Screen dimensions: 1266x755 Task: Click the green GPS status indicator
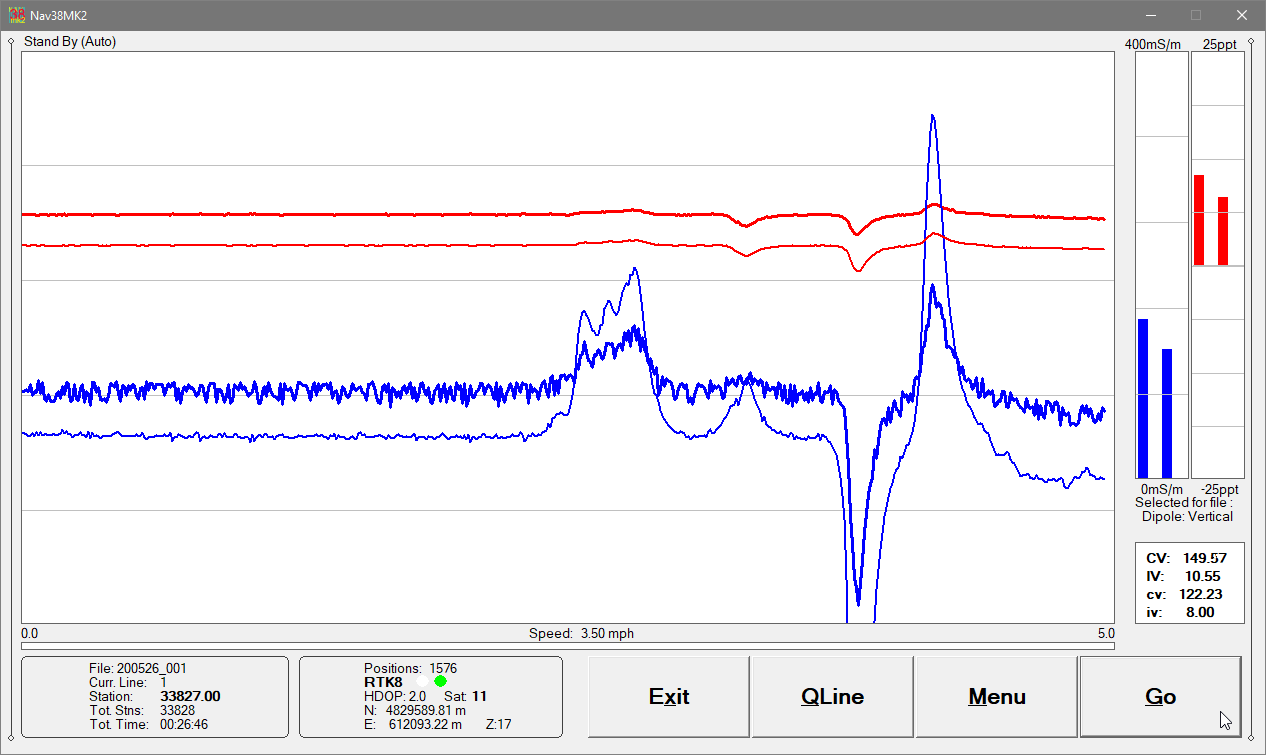[440, 681]
